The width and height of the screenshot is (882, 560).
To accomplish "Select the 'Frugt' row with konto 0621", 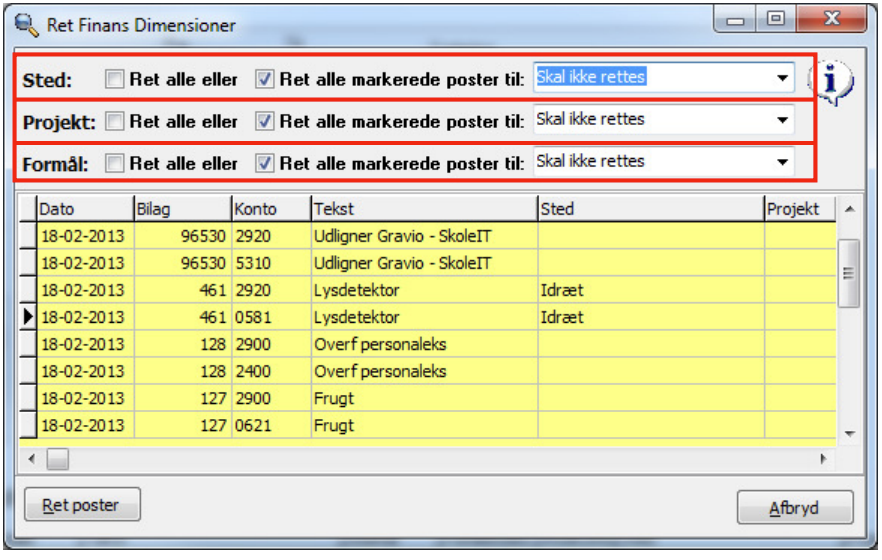I will click(x=400, y=425).
